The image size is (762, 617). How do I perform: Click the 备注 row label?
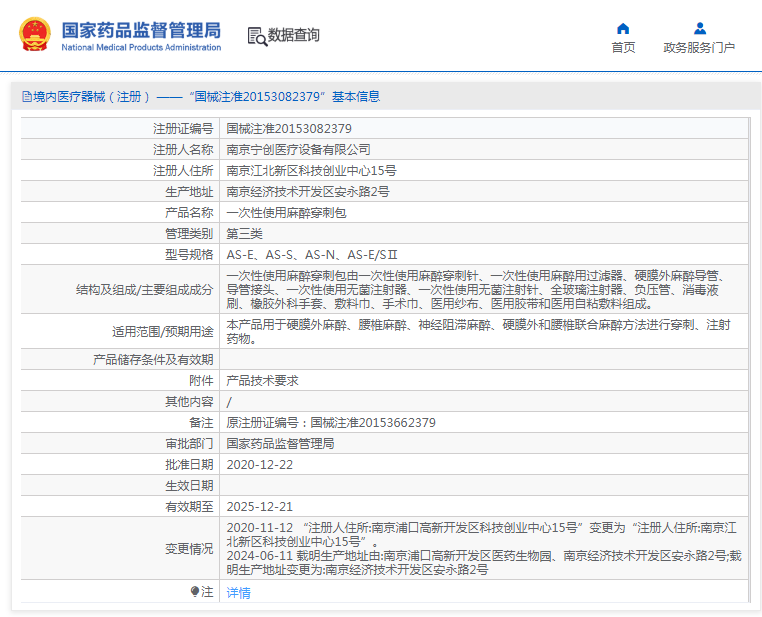click(x=201, y=422)
